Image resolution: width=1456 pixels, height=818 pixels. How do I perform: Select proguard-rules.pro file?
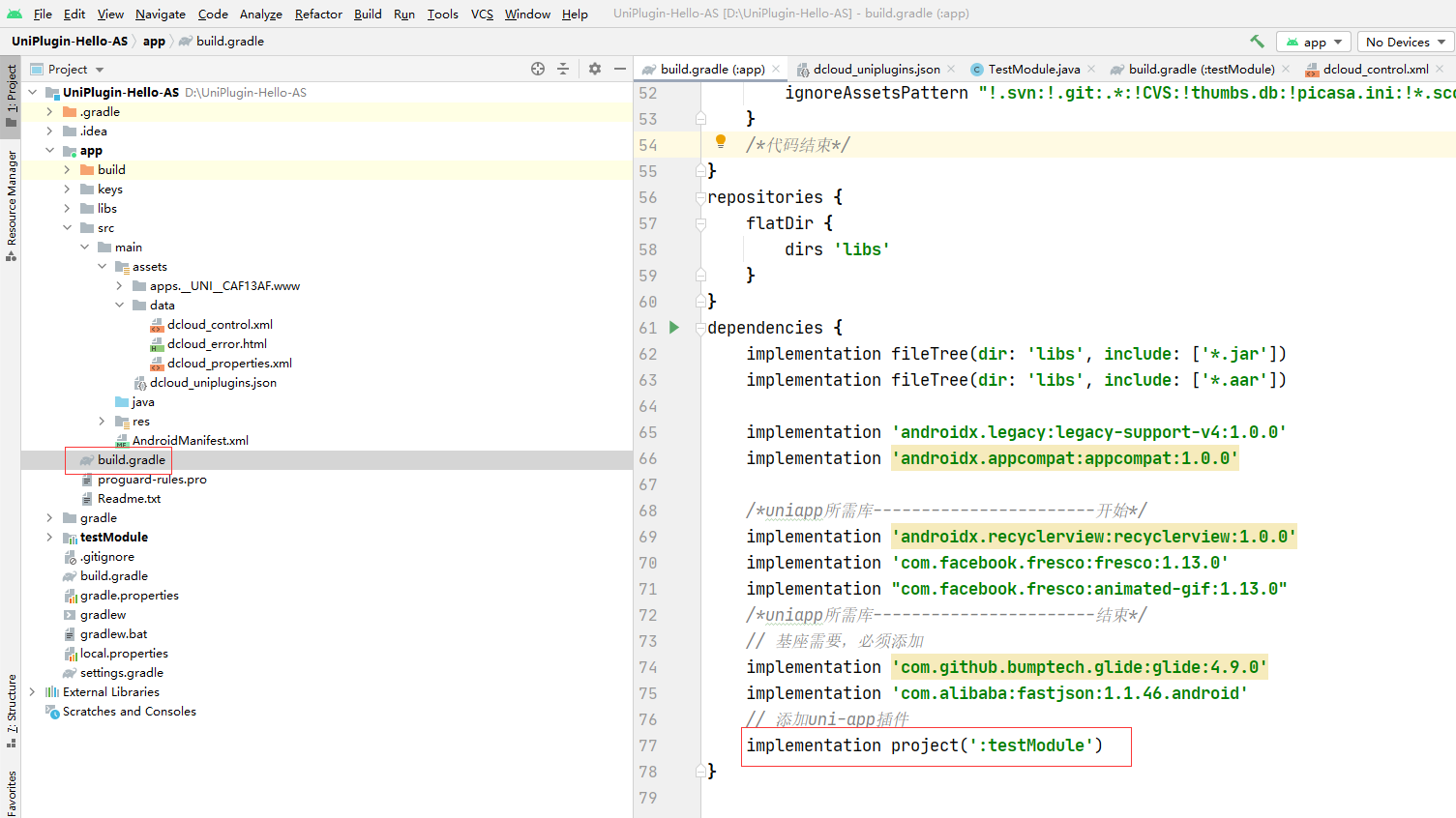pos(152,479)
